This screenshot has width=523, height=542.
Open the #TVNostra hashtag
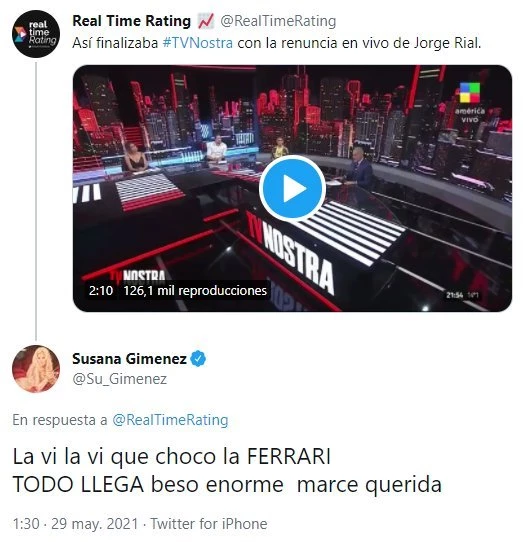pyautogui.click(x=198, y=43)
